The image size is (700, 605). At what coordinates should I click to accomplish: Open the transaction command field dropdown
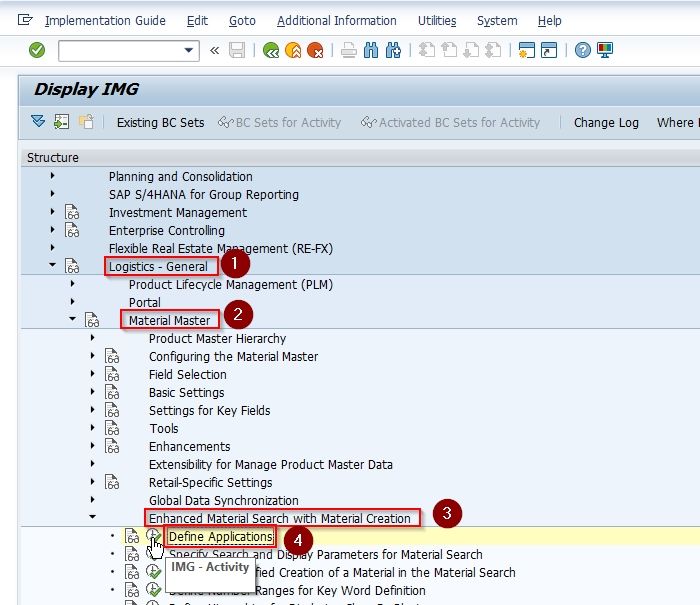click(x=189, y=50)
